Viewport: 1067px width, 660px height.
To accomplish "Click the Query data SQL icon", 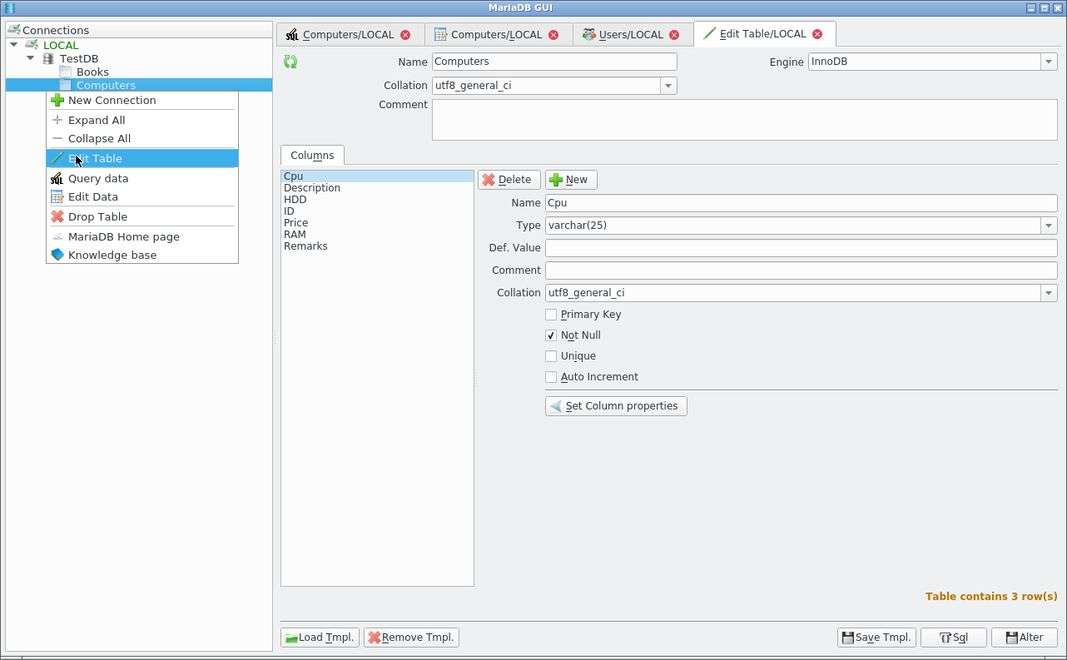I will click(57, 179).
